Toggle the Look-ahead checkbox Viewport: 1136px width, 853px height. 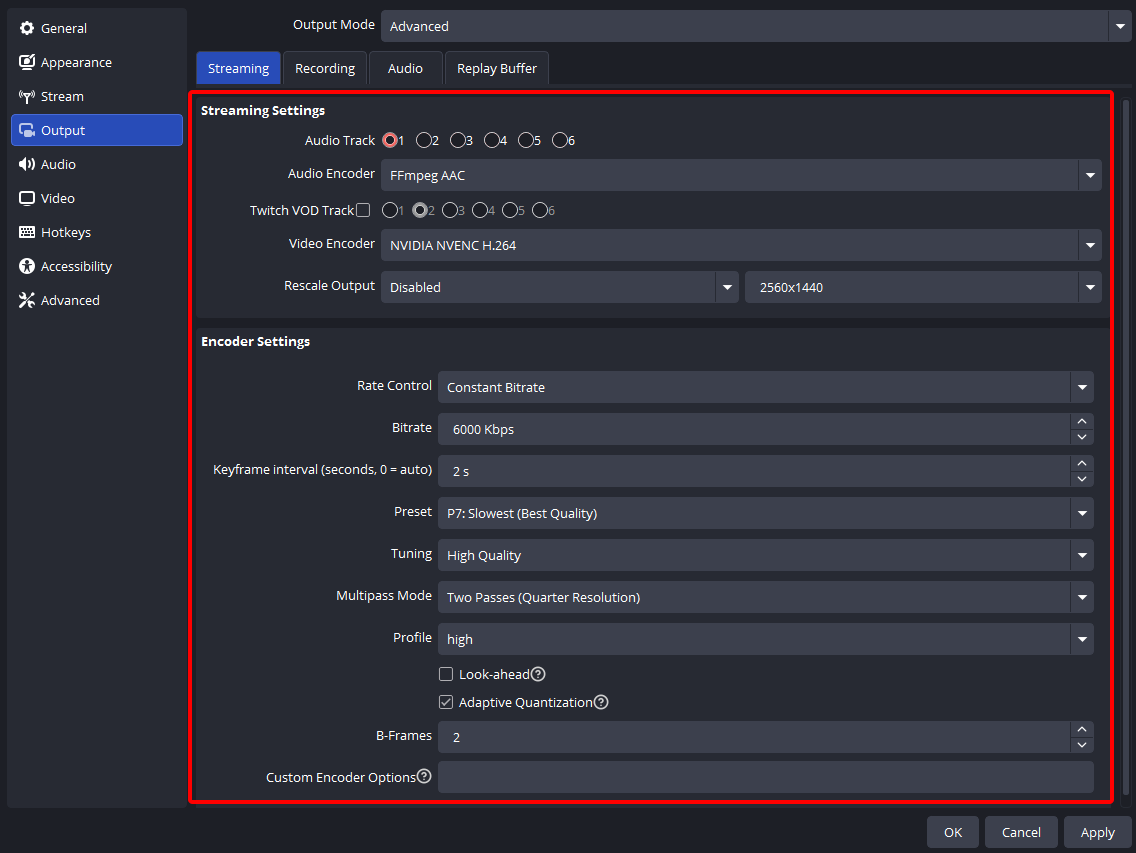[x=446, y=674]
